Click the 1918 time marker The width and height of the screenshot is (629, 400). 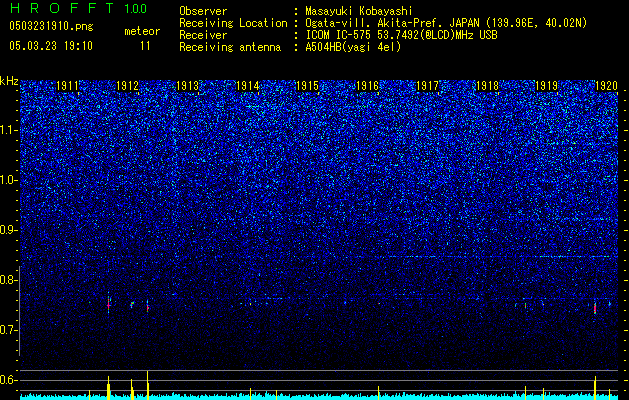click(x=487, y=85)
